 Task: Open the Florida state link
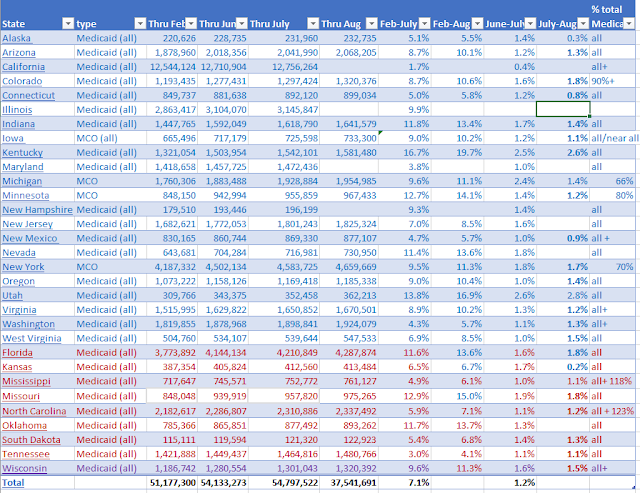pyautogui.click(x=17, y=353)
